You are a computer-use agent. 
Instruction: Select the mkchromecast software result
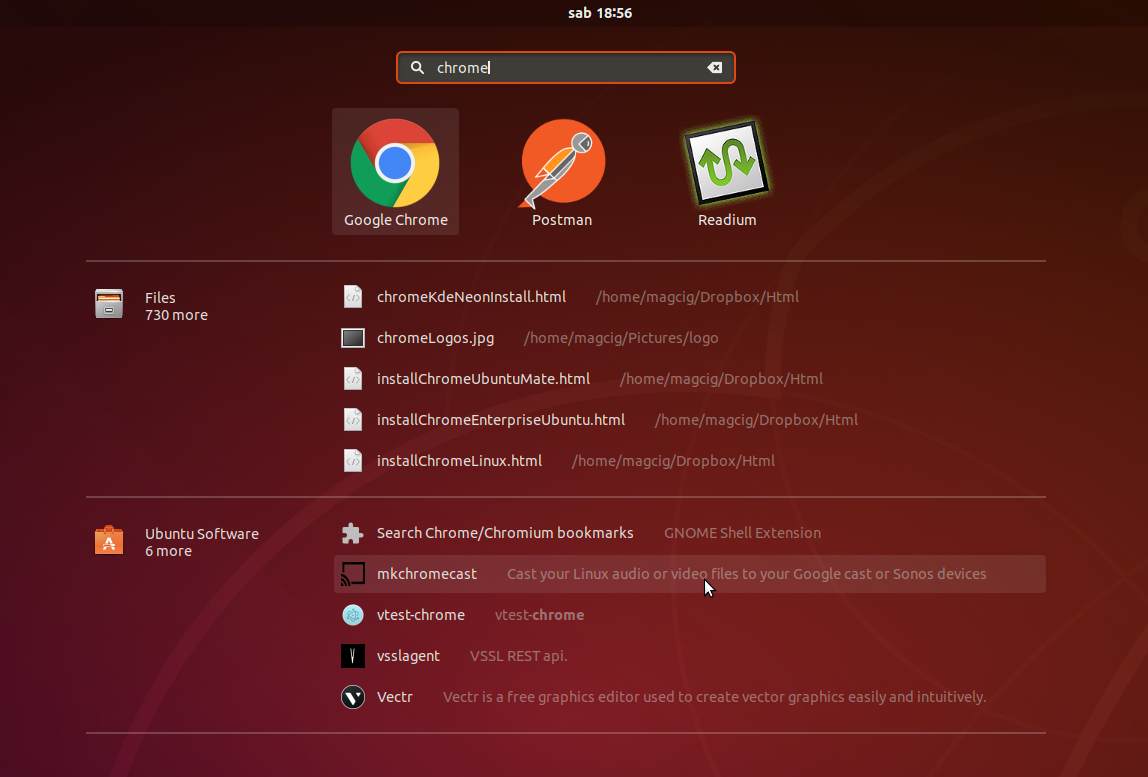coord(690,574)
